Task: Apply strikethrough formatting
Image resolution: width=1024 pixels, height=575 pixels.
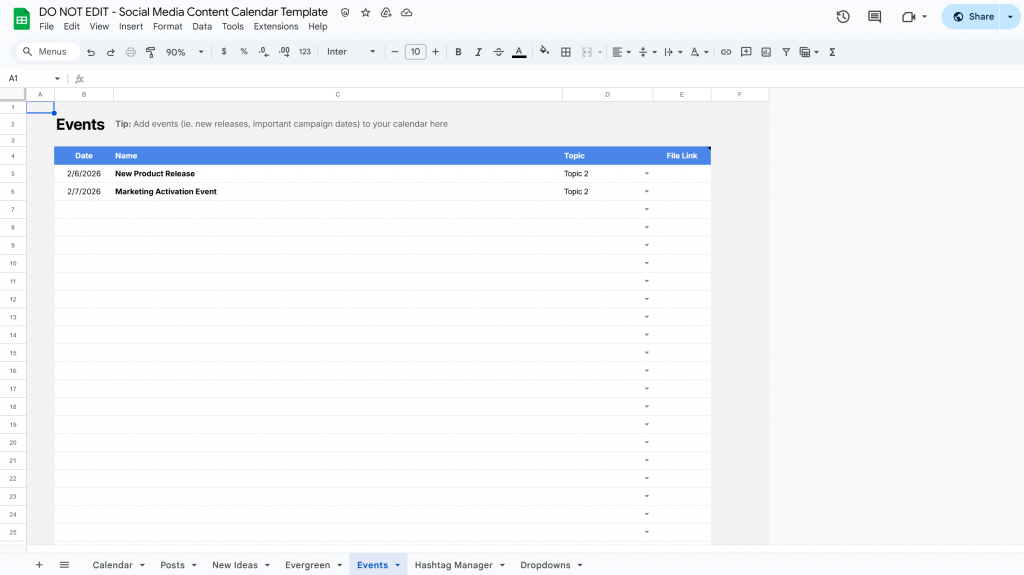Action: (498, 52)
